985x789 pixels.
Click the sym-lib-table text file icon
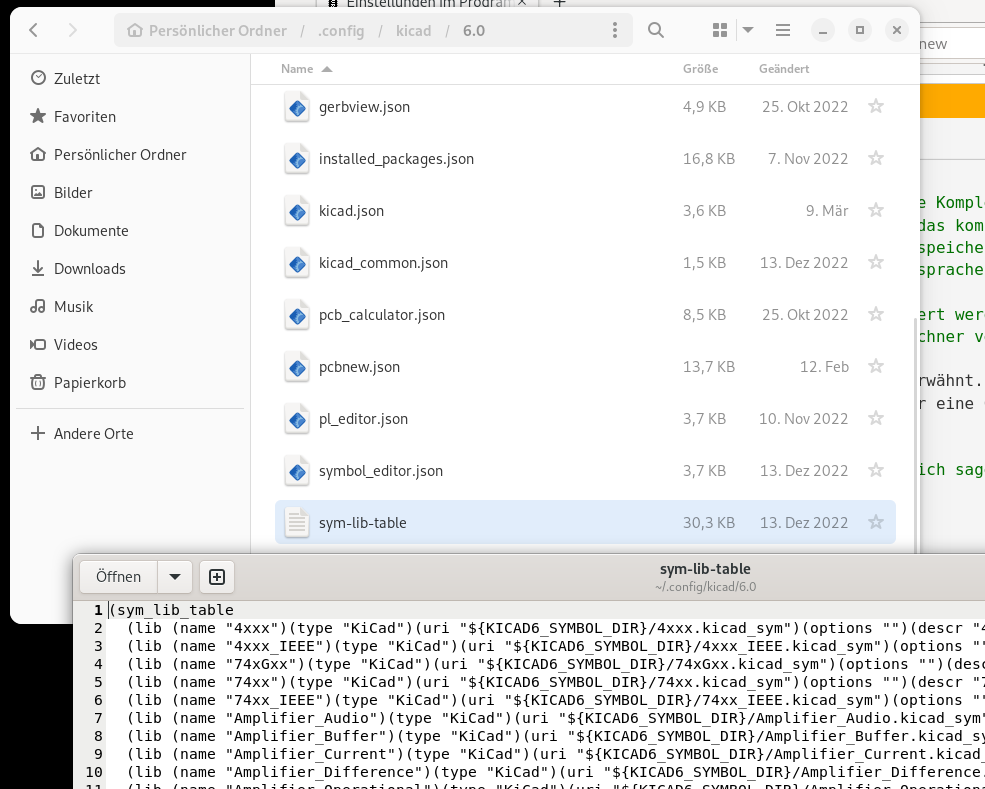(297, 523)
